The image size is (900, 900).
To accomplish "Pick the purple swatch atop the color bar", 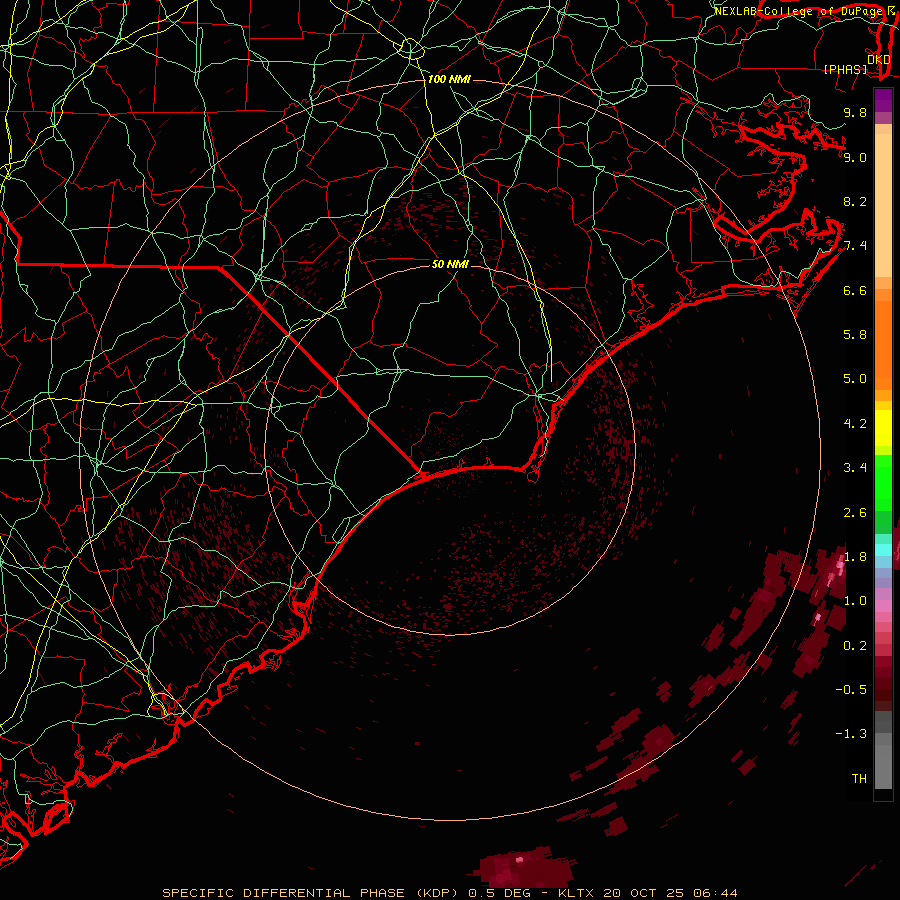I will click(883, 101).
